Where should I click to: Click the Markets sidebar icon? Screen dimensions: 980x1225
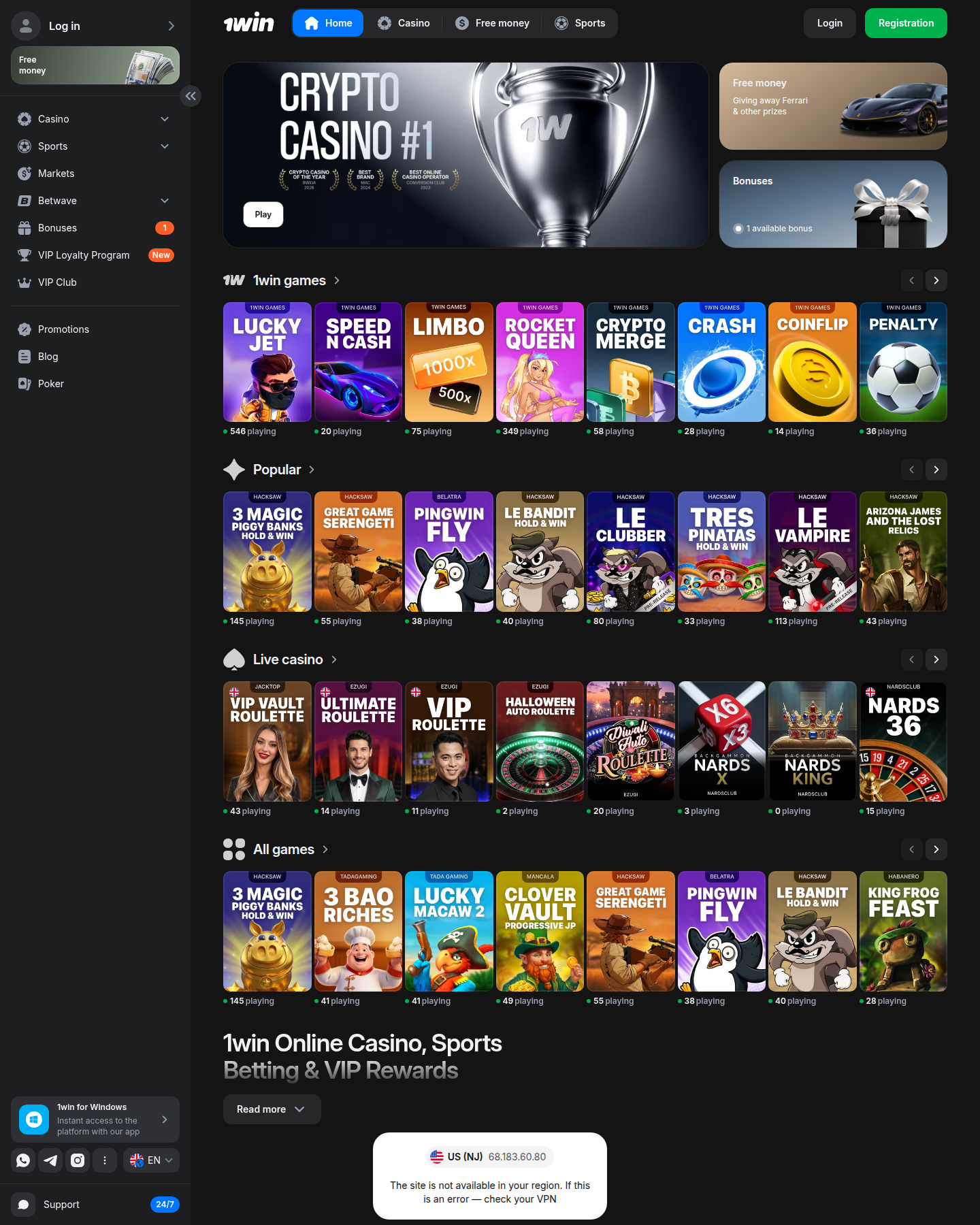(24, 174)
